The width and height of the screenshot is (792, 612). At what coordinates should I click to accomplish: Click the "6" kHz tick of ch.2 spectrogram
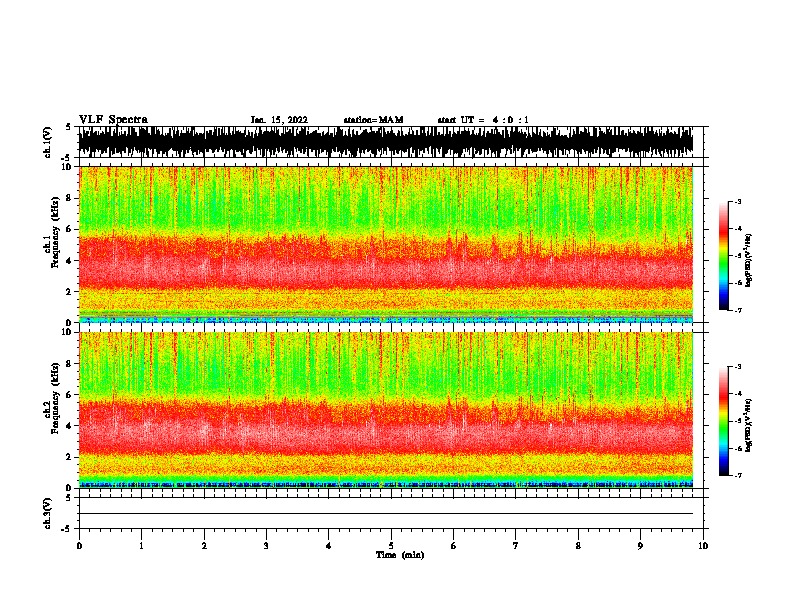71,395
